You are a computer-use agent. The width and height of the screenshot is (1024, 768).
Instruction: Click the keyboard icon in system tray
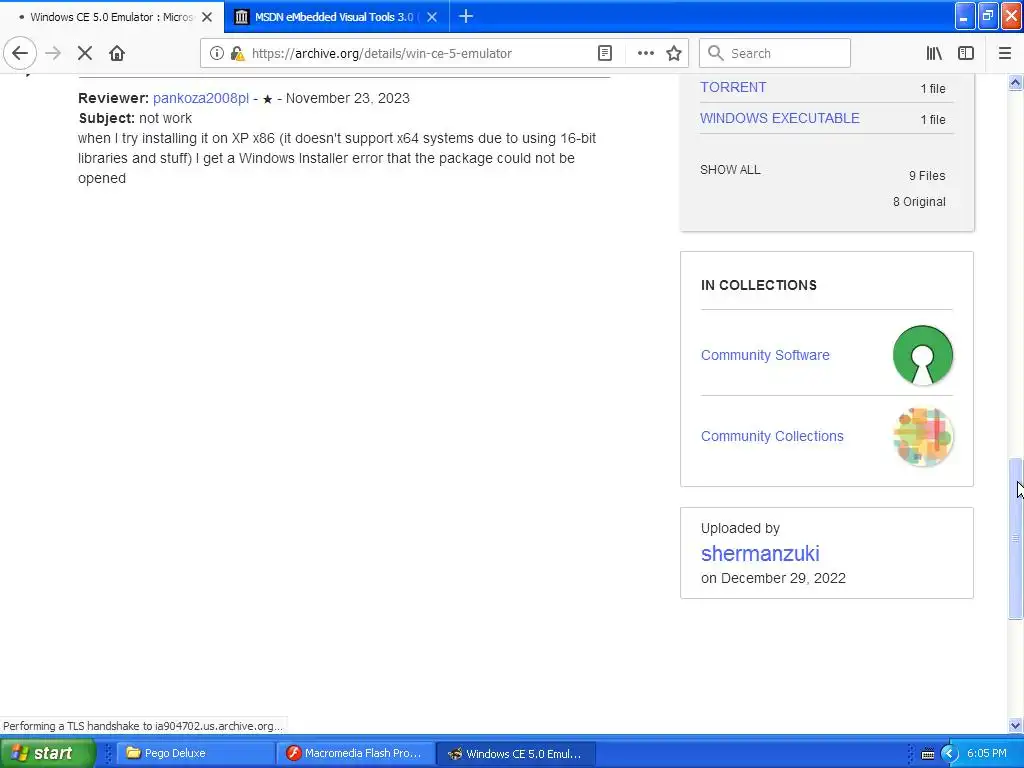(927, 754)
